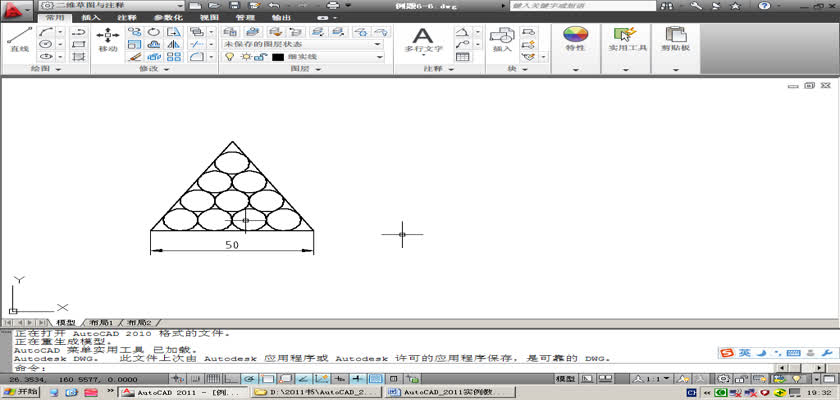This screenshot has height=400, width=840.
Task: Open the Multiline Text (多行文字) tool
Action: [x=422, y=40]
